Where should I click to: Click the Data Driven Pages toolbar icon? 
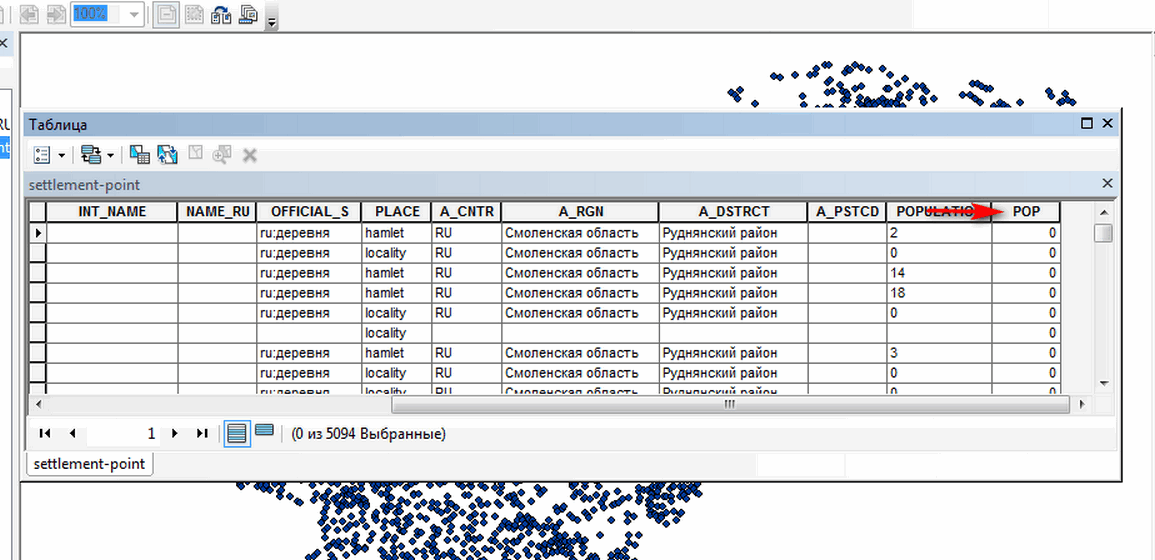click(x=248, y=14)
